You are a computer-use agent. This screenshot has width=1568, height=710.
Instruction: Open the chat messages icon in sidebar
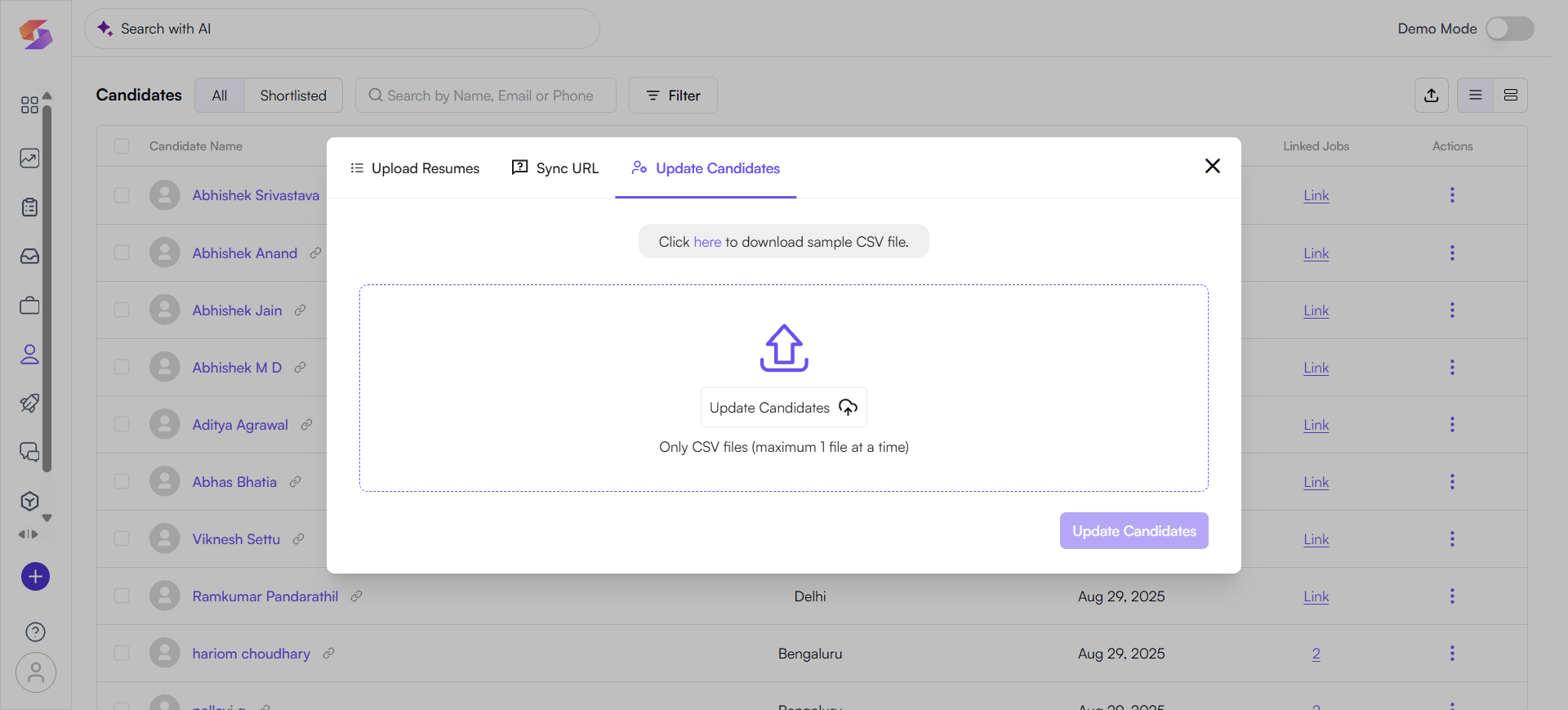(x=29, y=452)
